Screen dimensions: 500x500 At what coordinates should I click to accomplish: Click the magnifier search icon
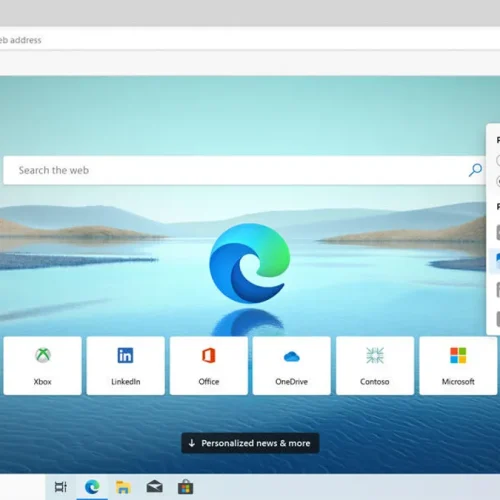click(x=475, y=170)
